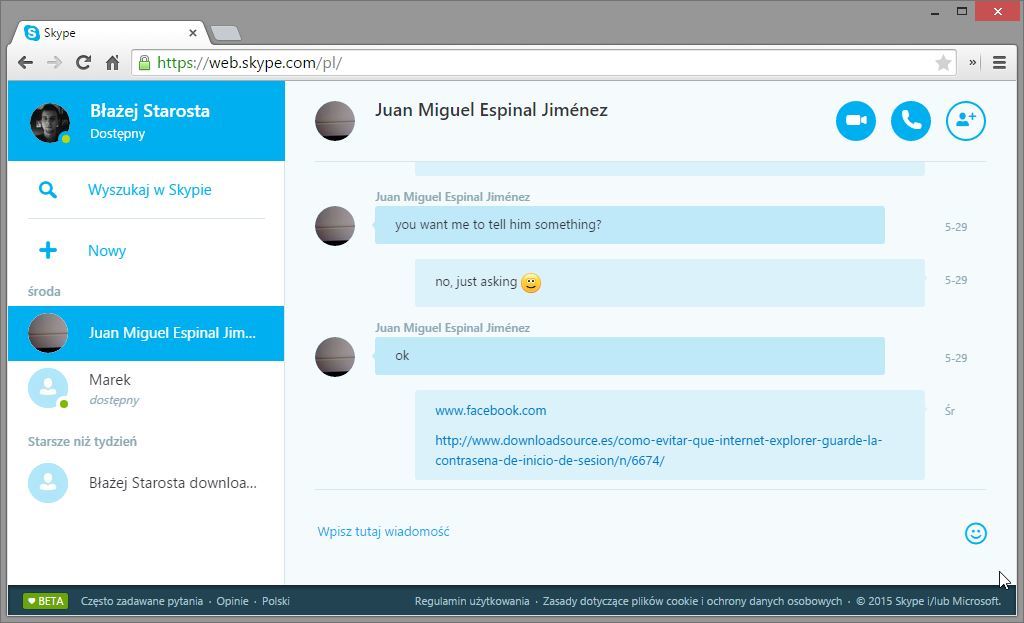Screen dimensions: 1024x623
Task: Open the browser home page icon
Action: tap(112, 63)
